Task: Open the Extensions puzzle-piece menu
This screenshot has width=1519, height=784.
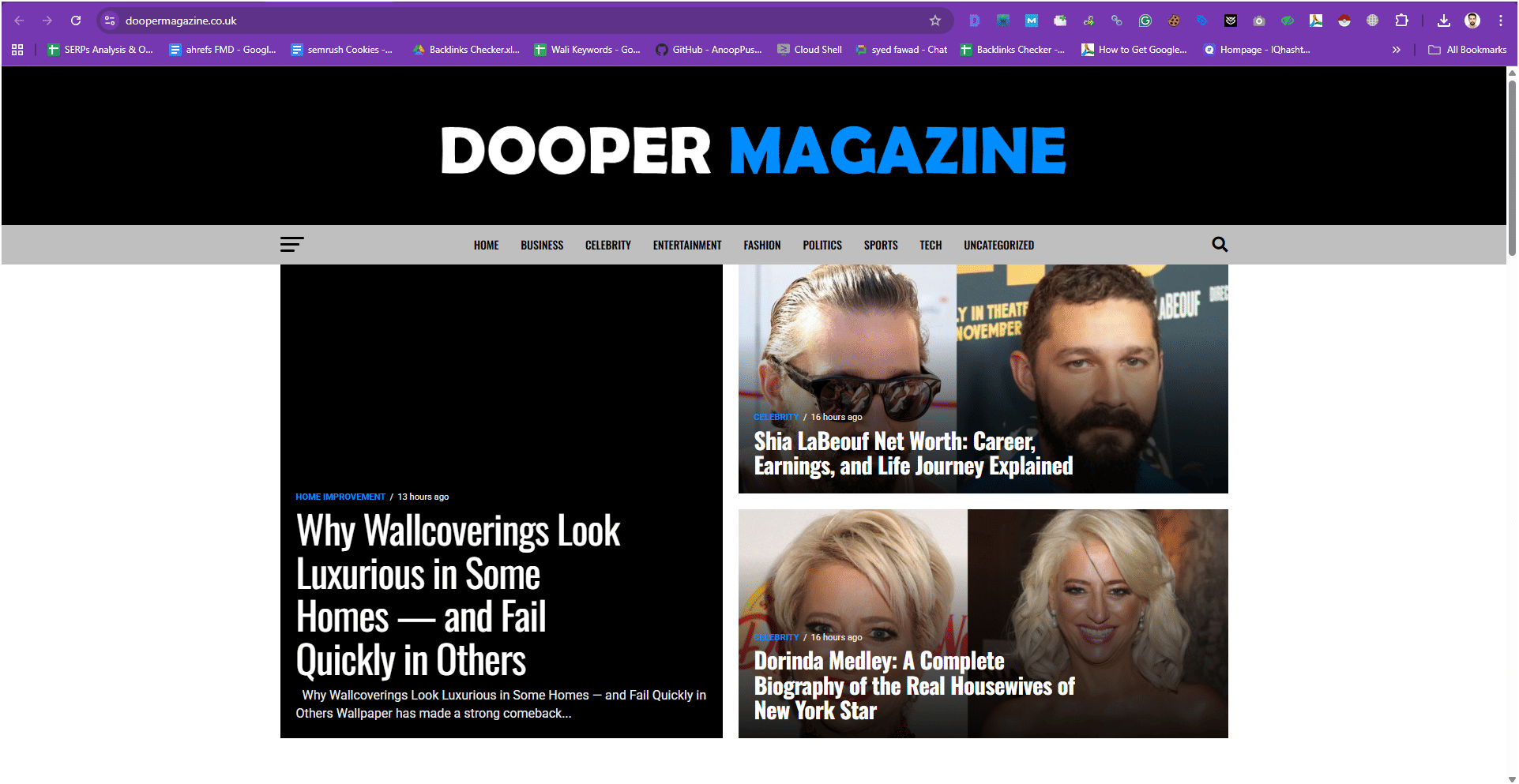Action: coord(1401,21)
